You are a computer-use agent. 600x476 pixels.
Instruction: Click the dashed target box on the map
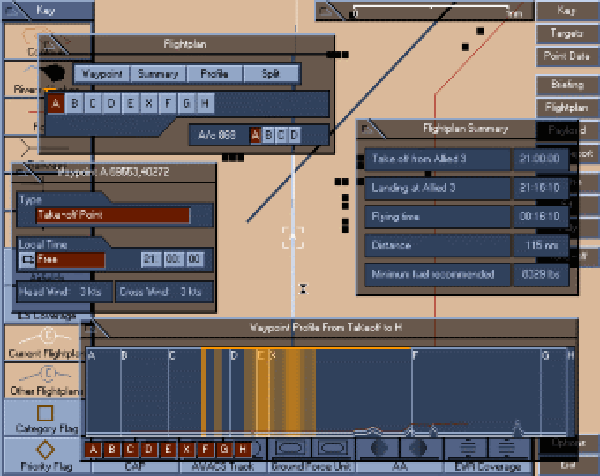tap(293, 238)
